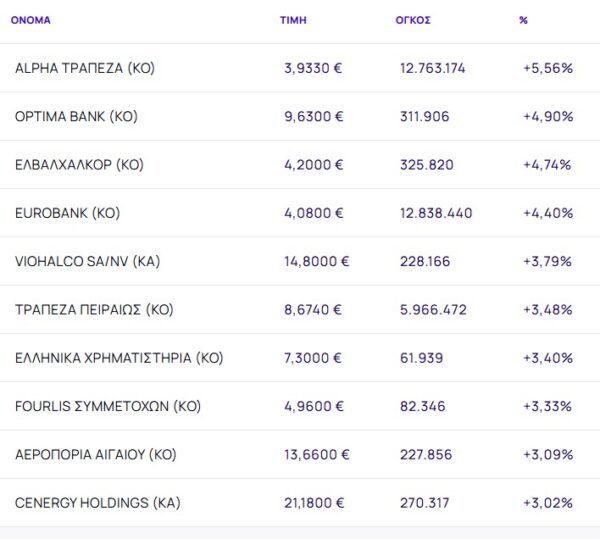Image resolution: width=600 pixels, height=539 pixels.
Task: Click the +3,02% change value
Action: click(547, 503)
